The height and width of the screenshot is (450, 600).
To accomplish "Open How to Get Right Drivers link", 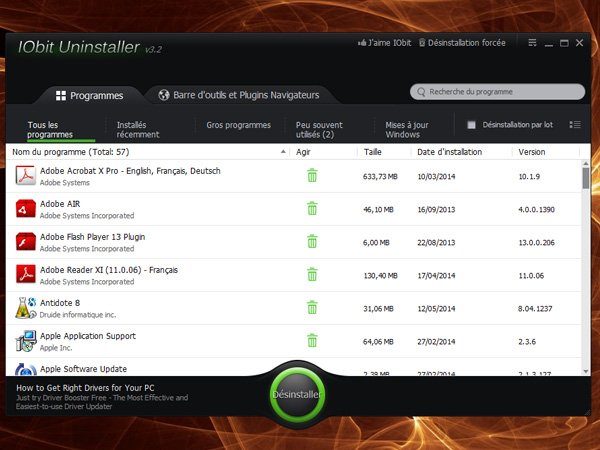I will (x=85, y=388).
